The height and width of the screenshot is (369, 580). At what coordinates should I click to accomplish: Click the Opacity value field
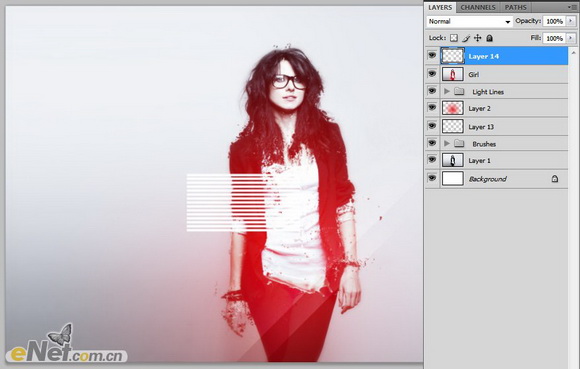point(554,21)
